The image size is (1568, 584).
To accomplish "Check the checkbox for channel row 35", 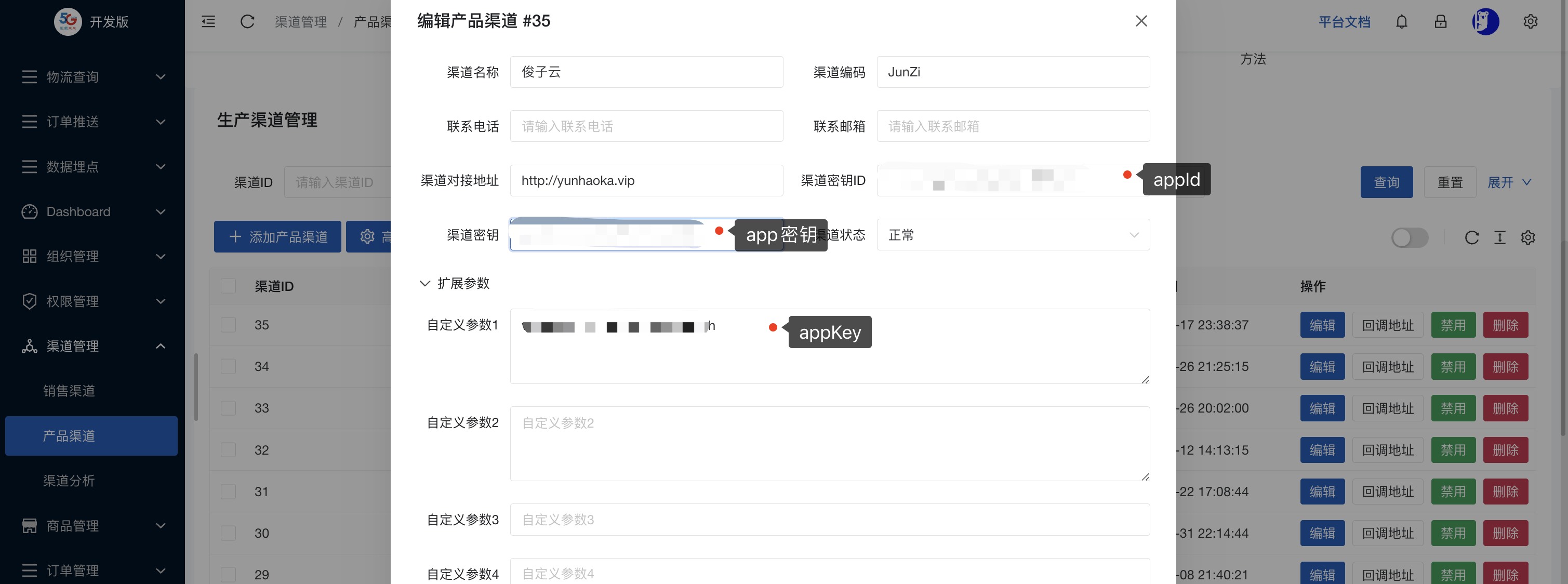I will click(x=228, y=325).
